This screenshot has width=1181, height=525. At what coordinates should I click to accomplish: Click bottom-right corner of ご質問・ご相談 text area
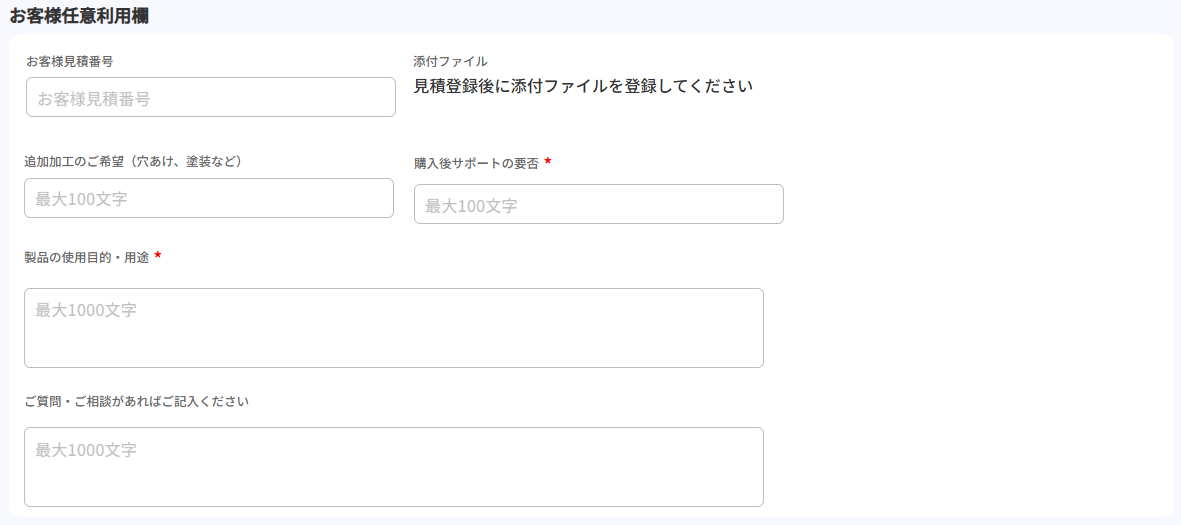click(758, 501)
